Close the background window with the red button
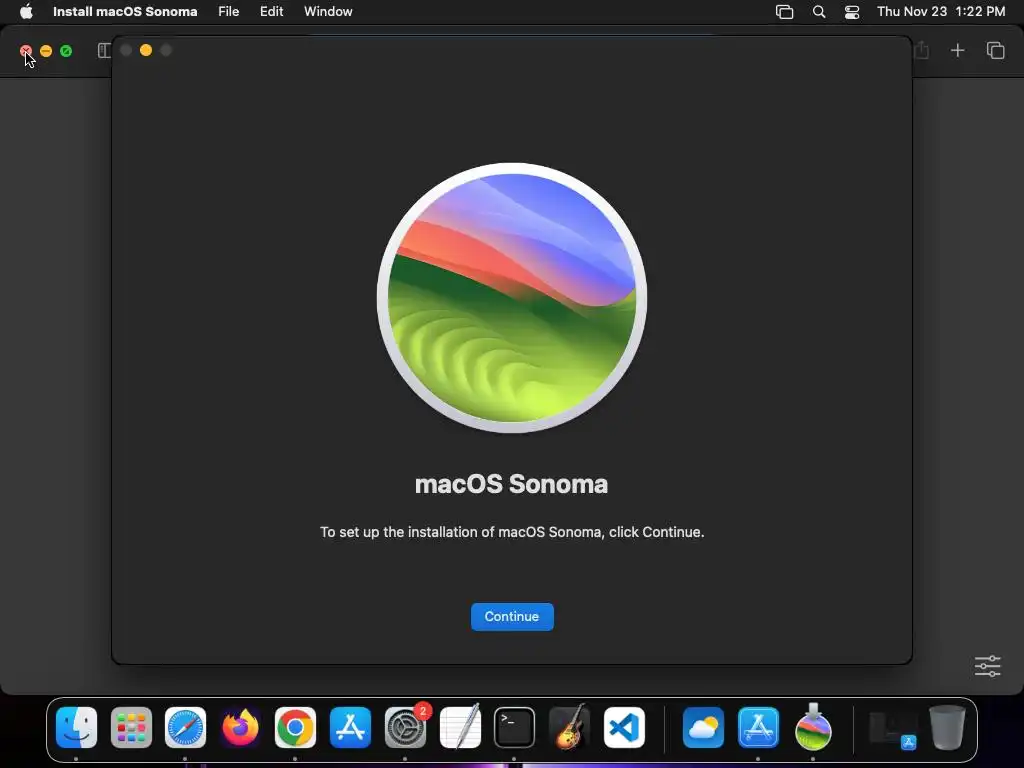The image size is (1024, 768). [26, 51]
